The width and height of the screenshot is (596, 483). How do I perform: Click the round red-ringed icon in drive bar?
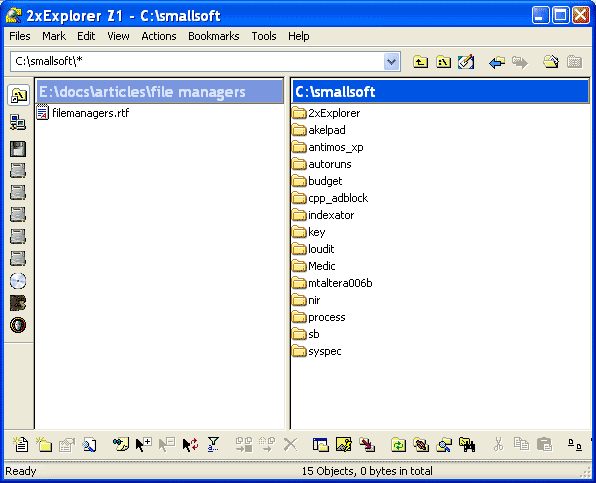coord(18,325)
